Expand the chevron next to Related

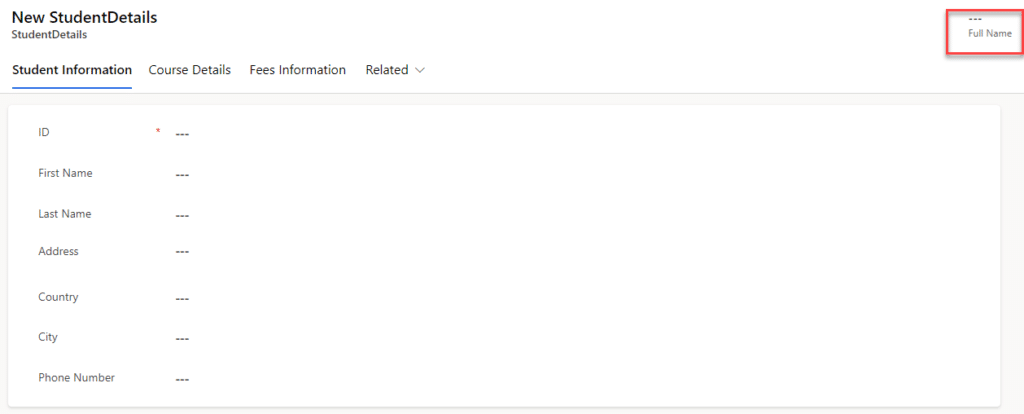click(x=420, y=70)
